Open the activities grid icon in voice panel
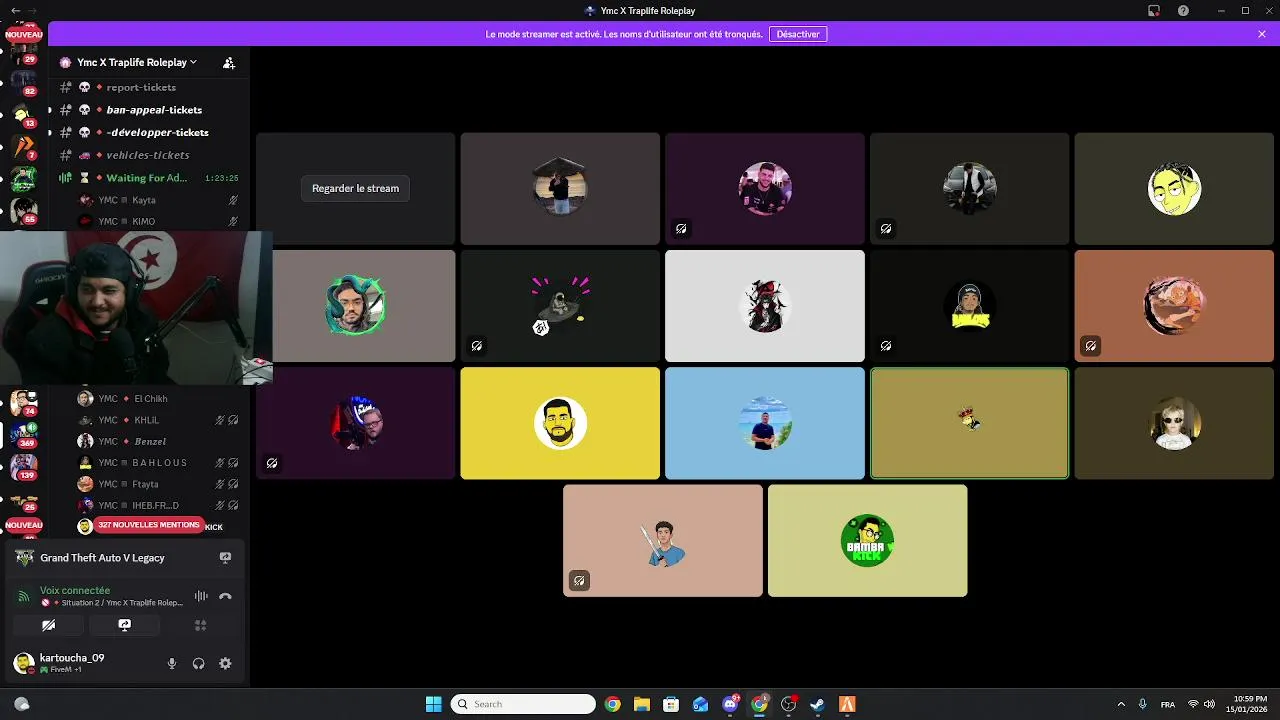The height and width of the screenshot is (720, 1280). (200, 625)
